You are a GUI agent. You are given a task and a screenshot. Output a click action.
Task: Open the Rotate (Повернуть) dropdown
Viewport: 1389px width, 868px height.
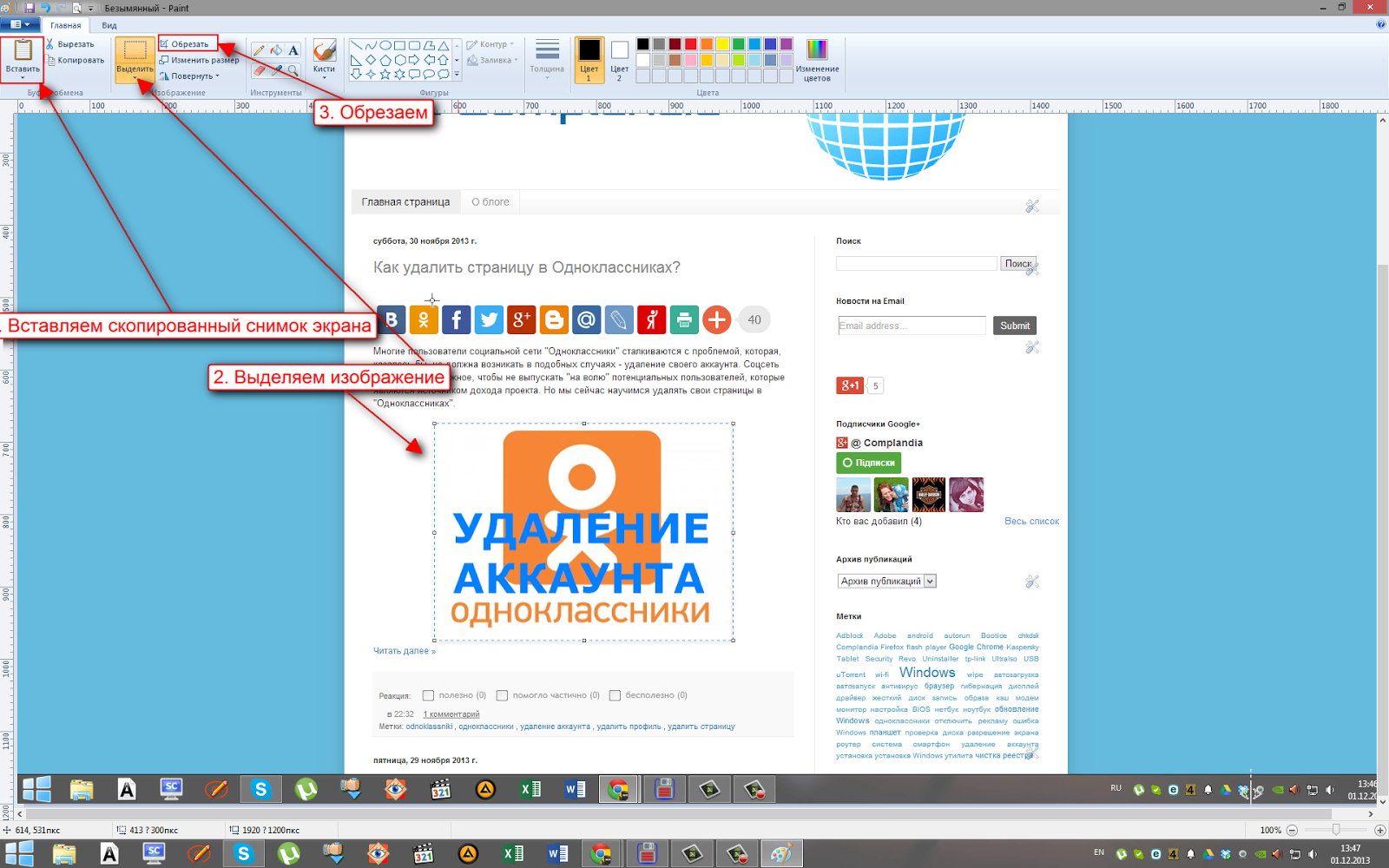pyautogui.click(x=189, y=76)
